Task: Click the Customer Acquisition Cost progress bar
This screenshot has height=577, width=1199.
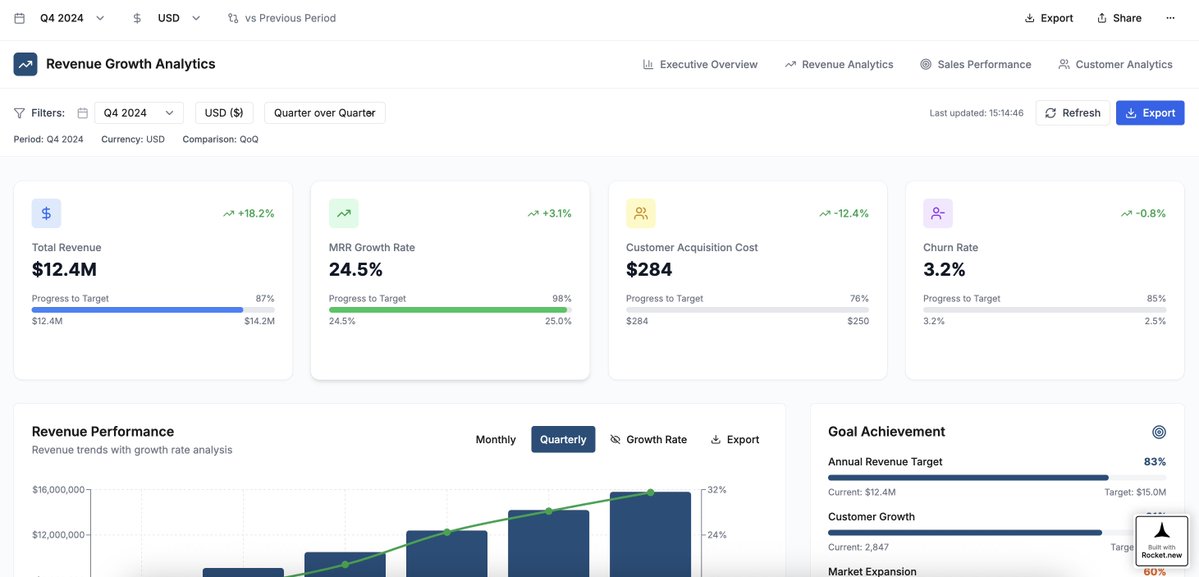Action: coord(747,310)
